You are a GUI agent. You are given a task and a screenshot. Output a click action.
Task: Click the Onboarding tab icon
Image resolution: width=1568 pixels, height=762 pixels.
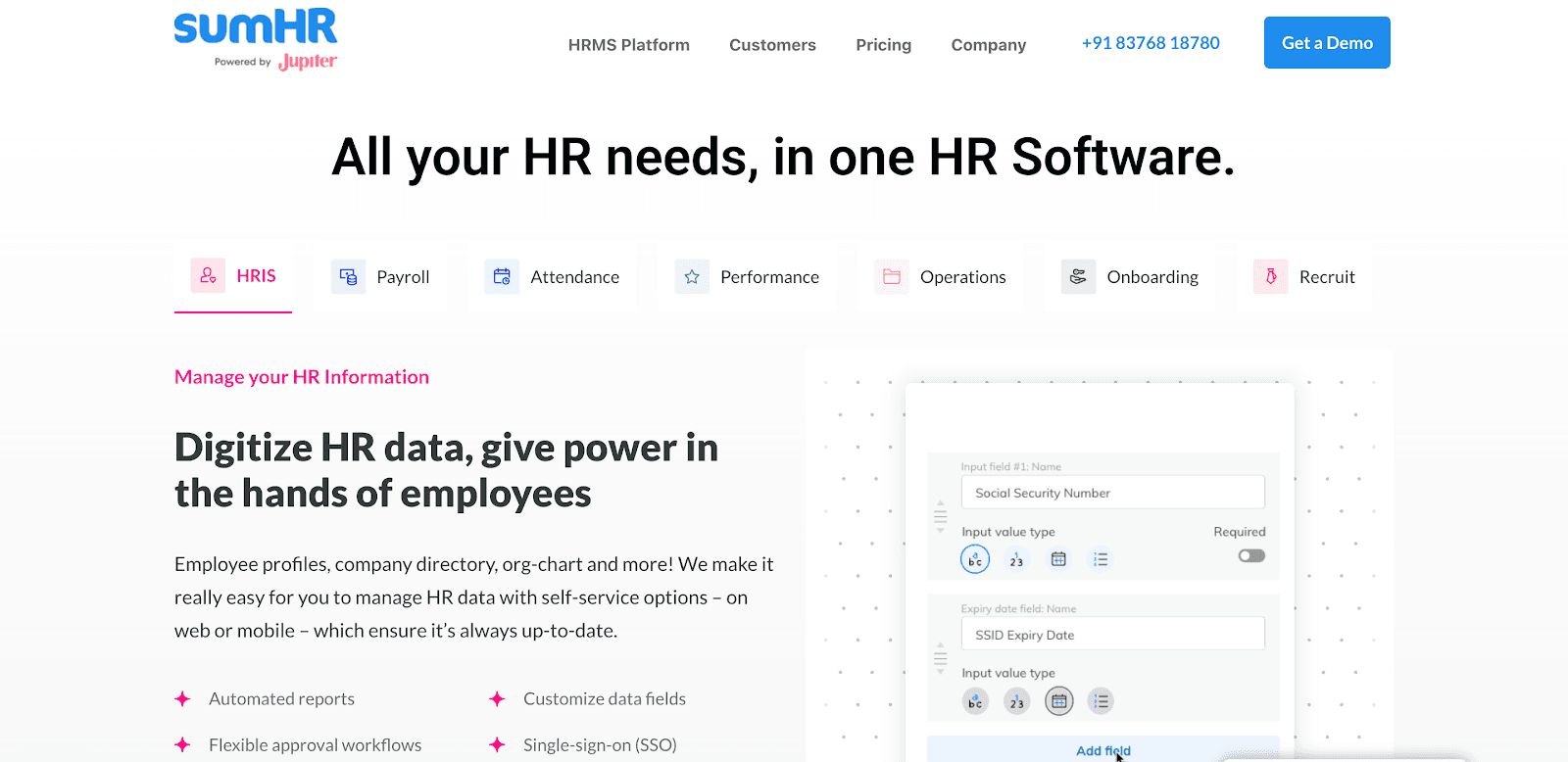tap(1078, 277)
